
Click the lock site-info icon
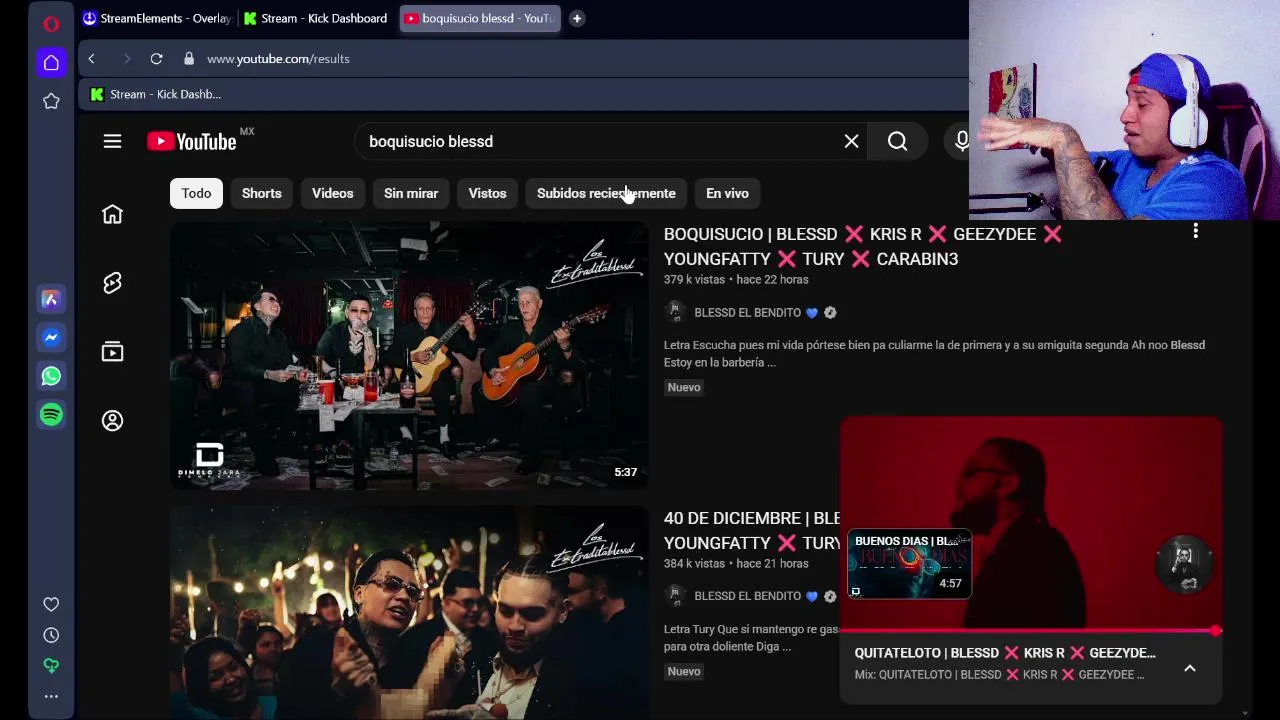pos(189,59)
